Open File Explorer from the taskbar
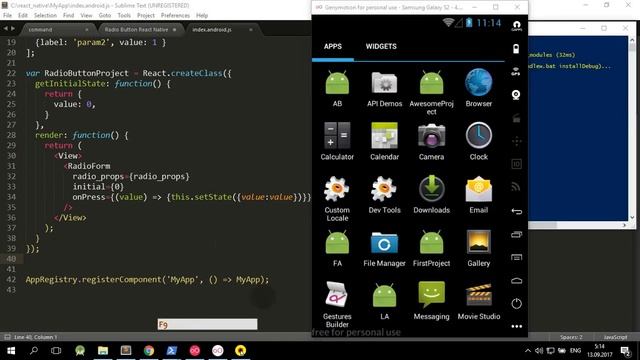Viewport: 640px width, 360px height. pos(103,351)
